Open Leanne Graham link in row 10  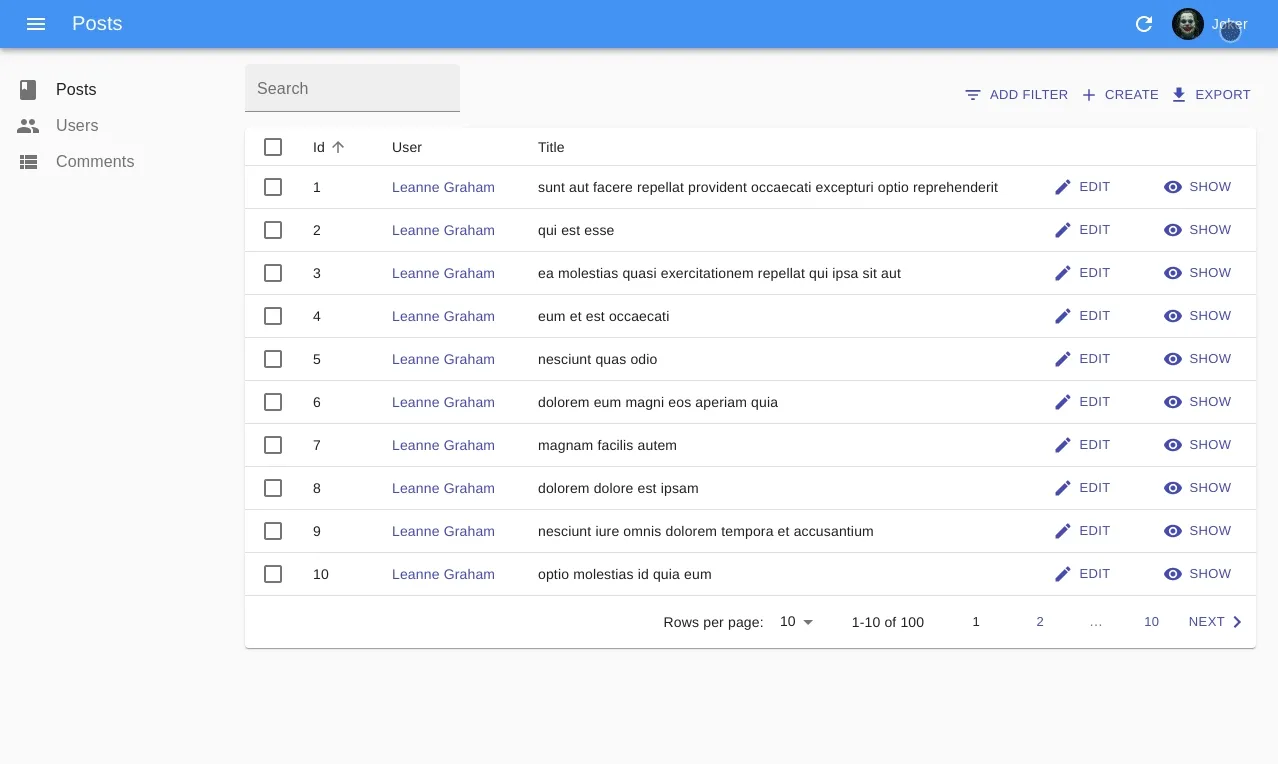(443, 574)
